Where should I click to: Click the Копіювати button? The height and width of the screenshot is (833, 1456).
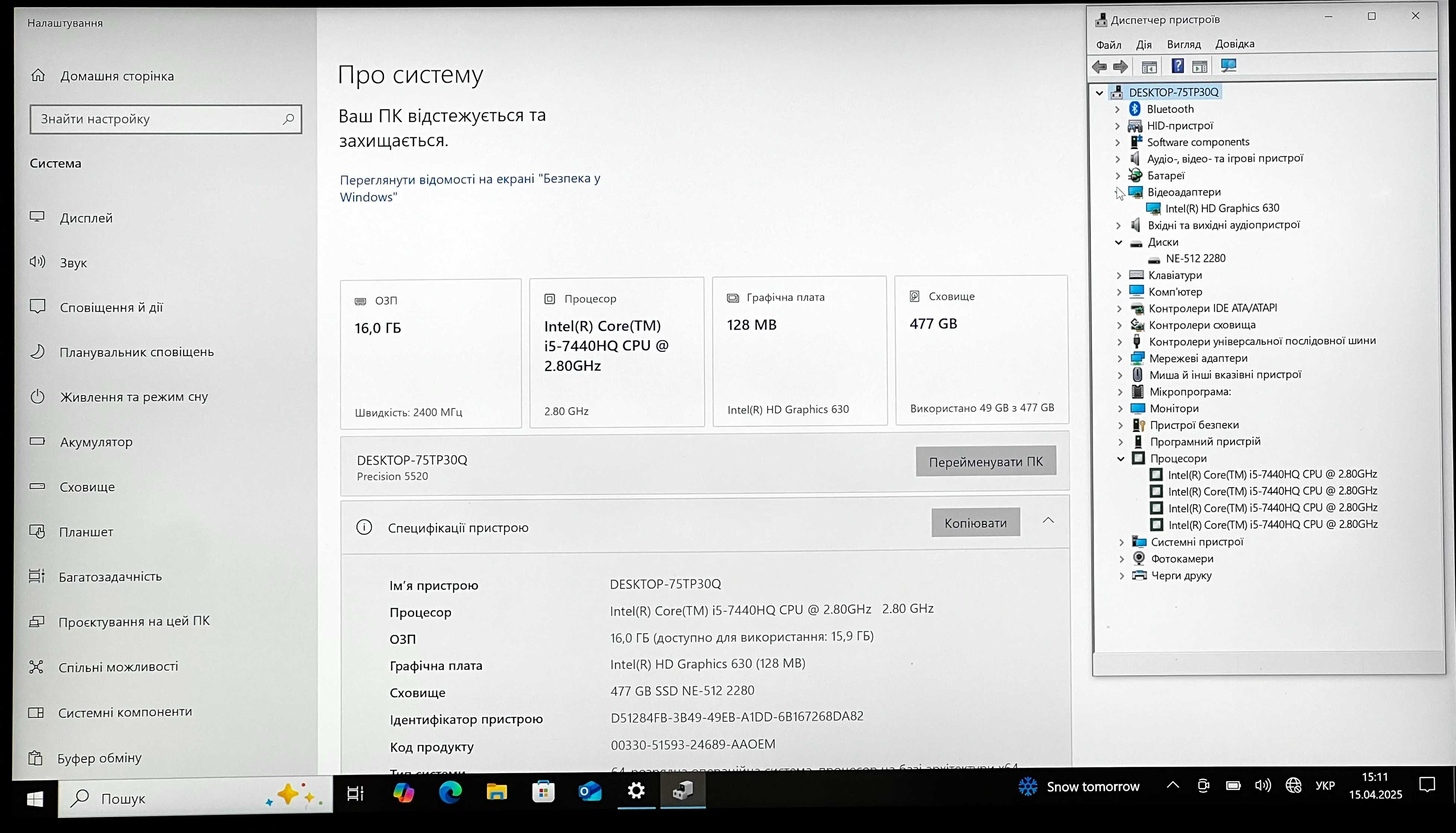(x=976, y=522)
